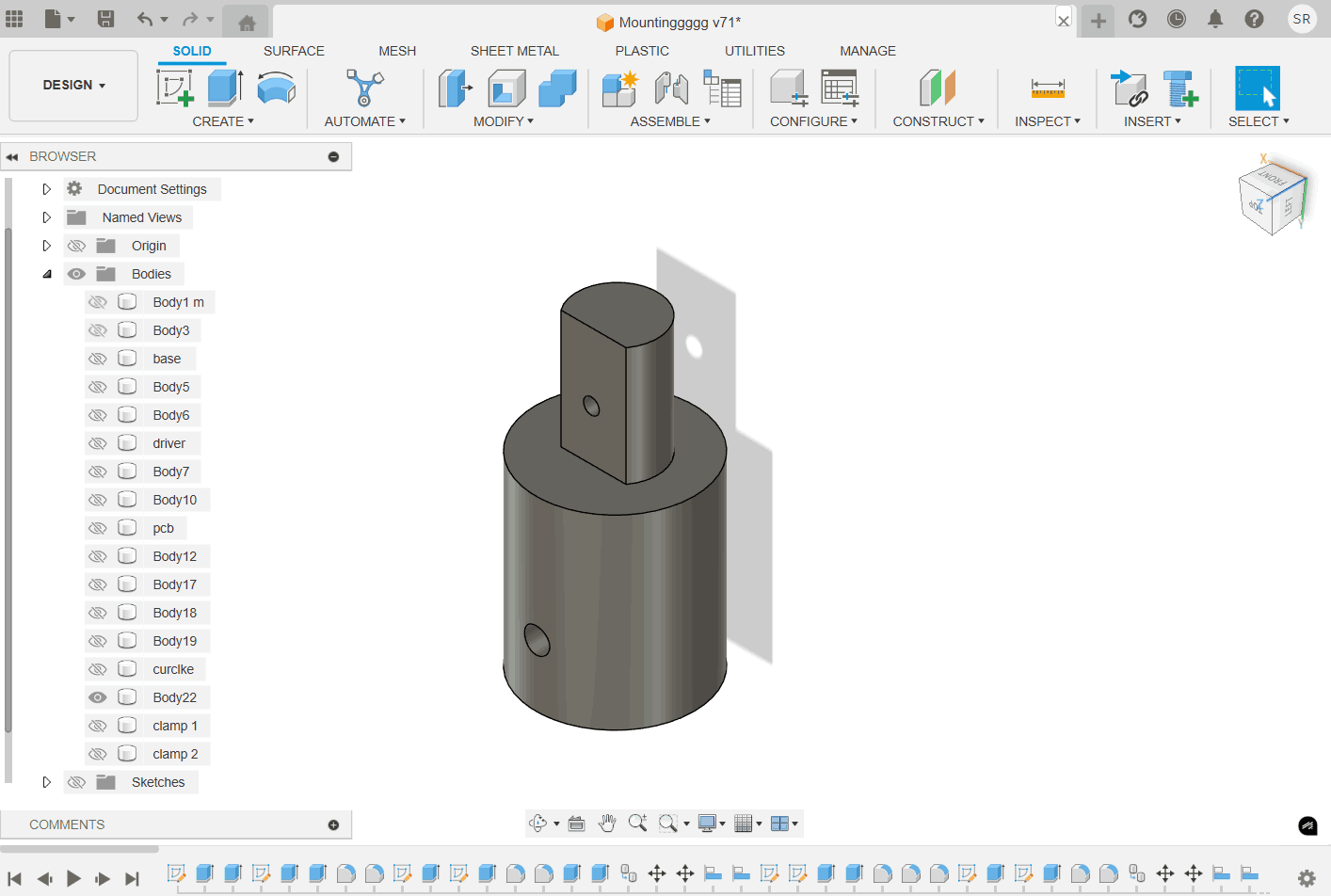Expand Document Settings node
1331x896 pixels.
tap(46, 189)
